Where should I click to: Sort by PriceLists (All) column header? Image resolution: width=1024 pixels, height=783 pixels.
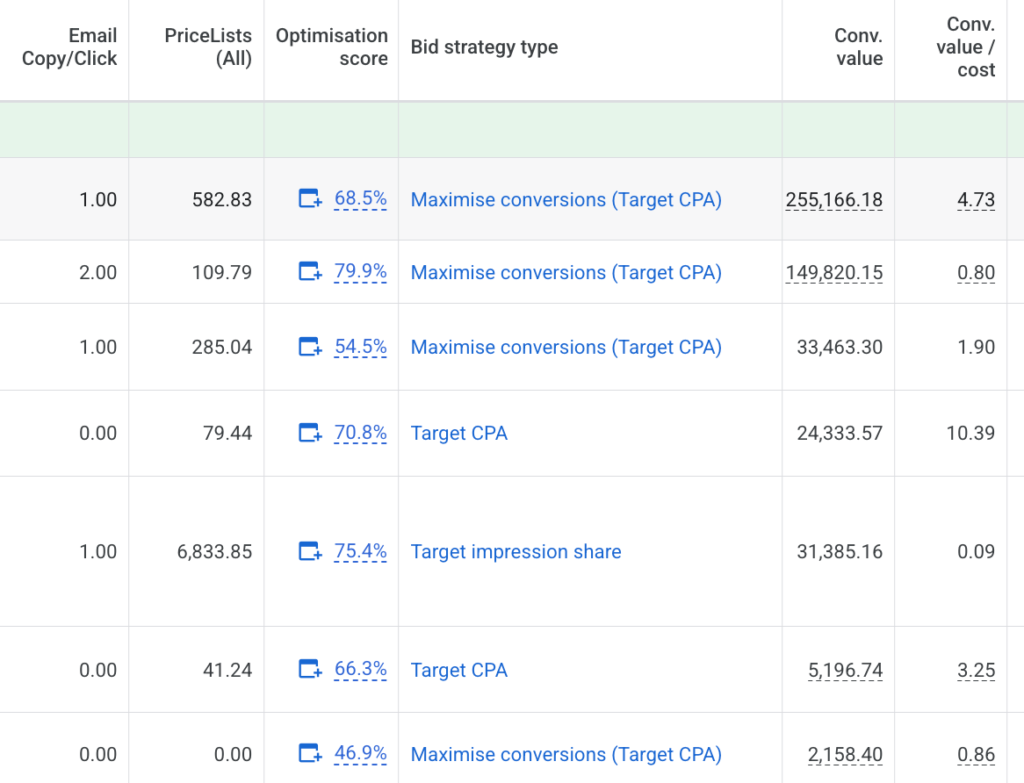208,47
